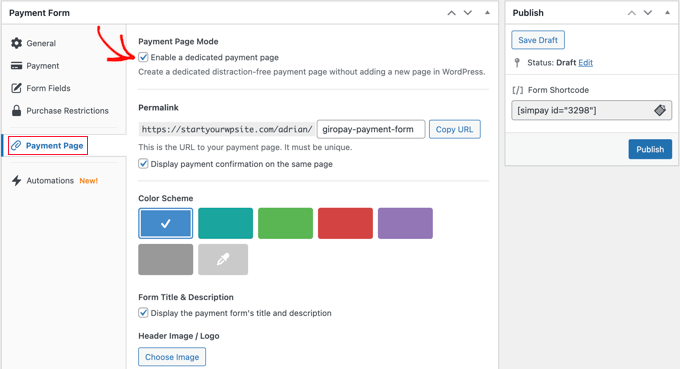Click the base URL text startyourwpsite.com/adrian/

227,129
